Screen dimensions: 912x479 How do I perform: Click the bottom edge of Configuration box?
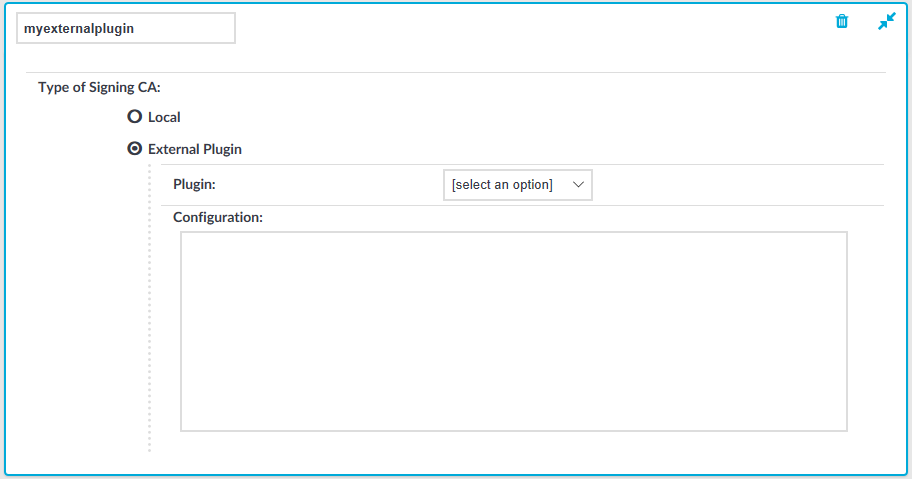pos(513,431)
